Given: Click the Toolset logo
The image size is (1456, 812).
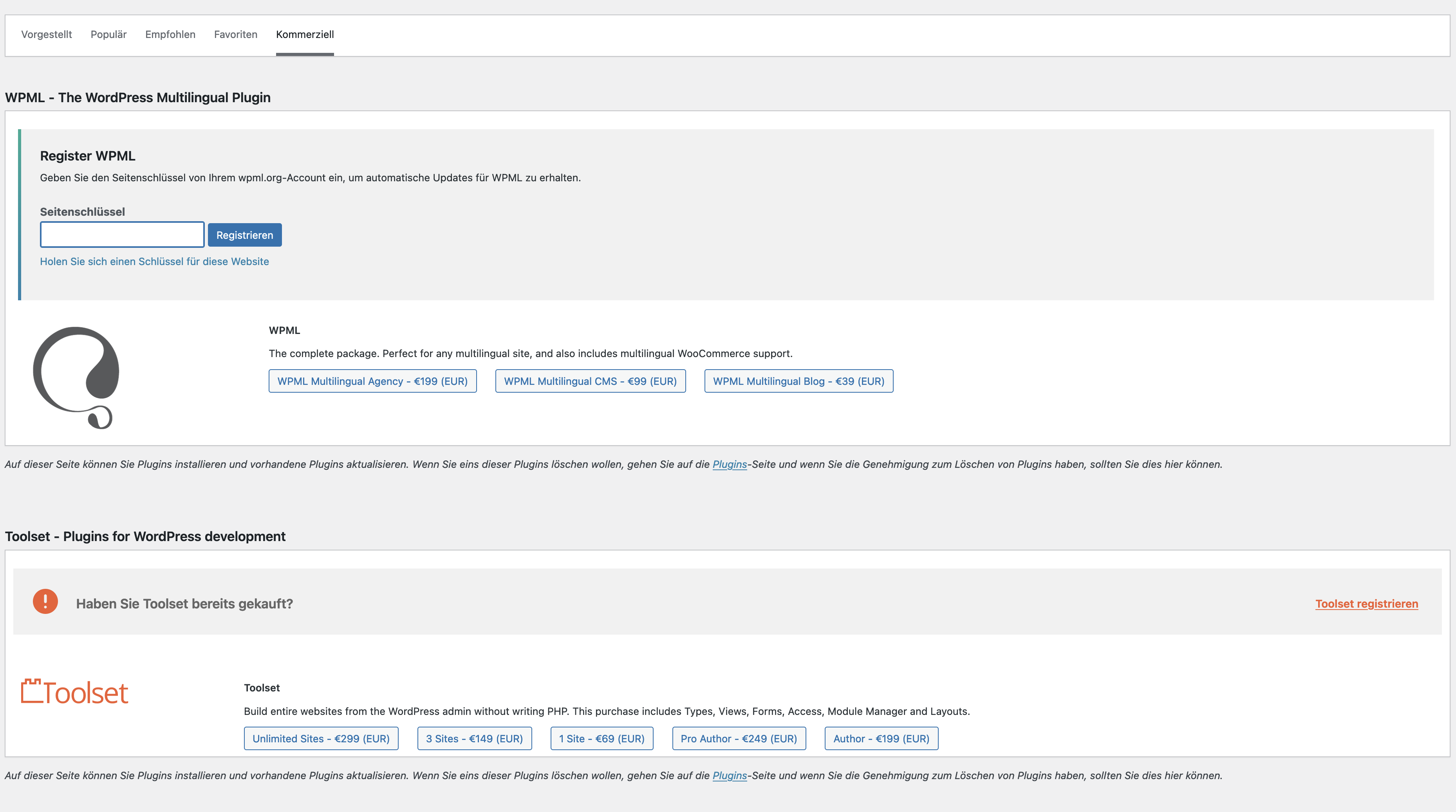Looking at the screenshot, I should coord(75,692).
